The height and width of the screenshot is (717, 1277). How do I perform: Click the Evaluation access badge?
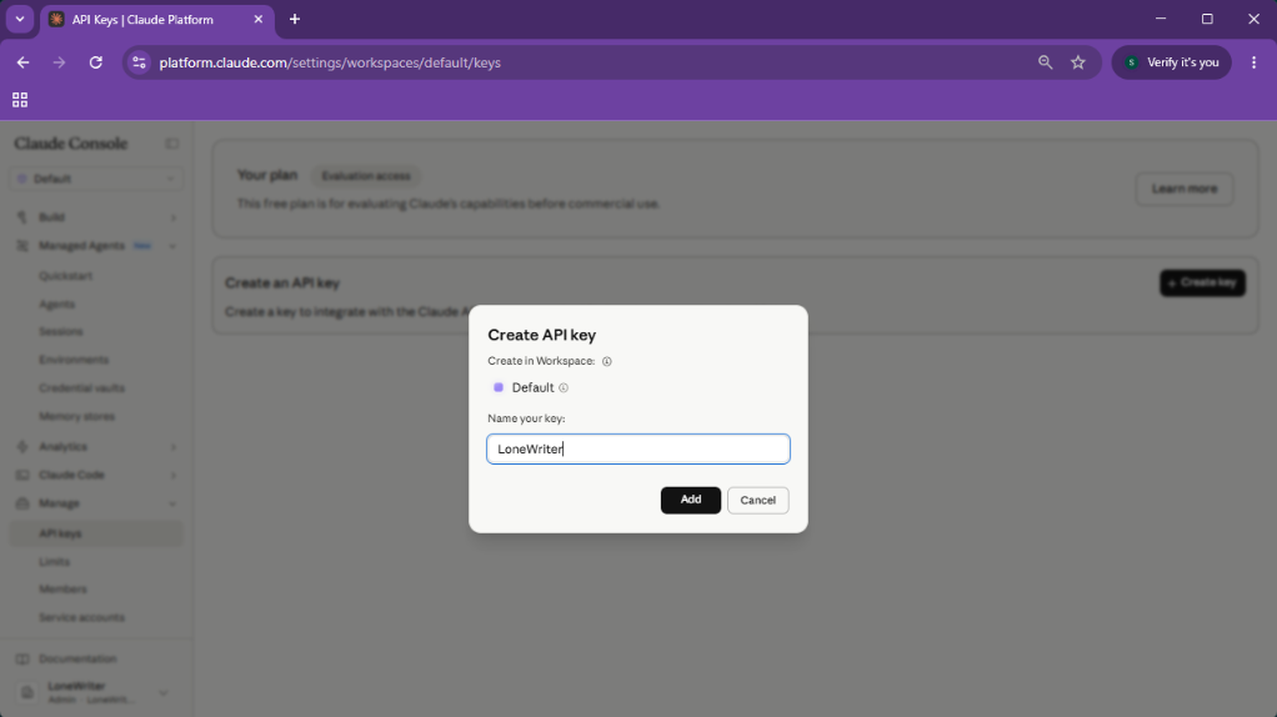[366, 176]
